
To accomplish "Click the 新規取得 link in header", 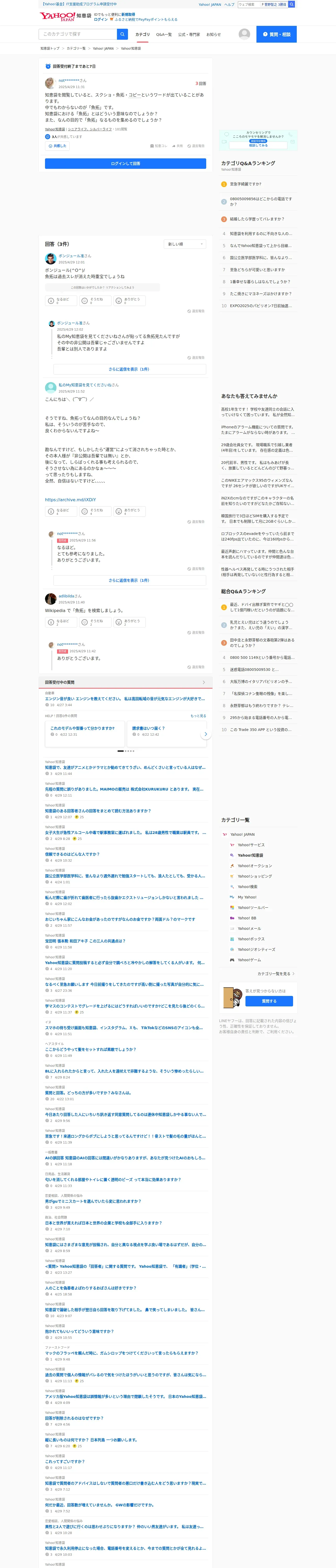I will tap(128, 14).
